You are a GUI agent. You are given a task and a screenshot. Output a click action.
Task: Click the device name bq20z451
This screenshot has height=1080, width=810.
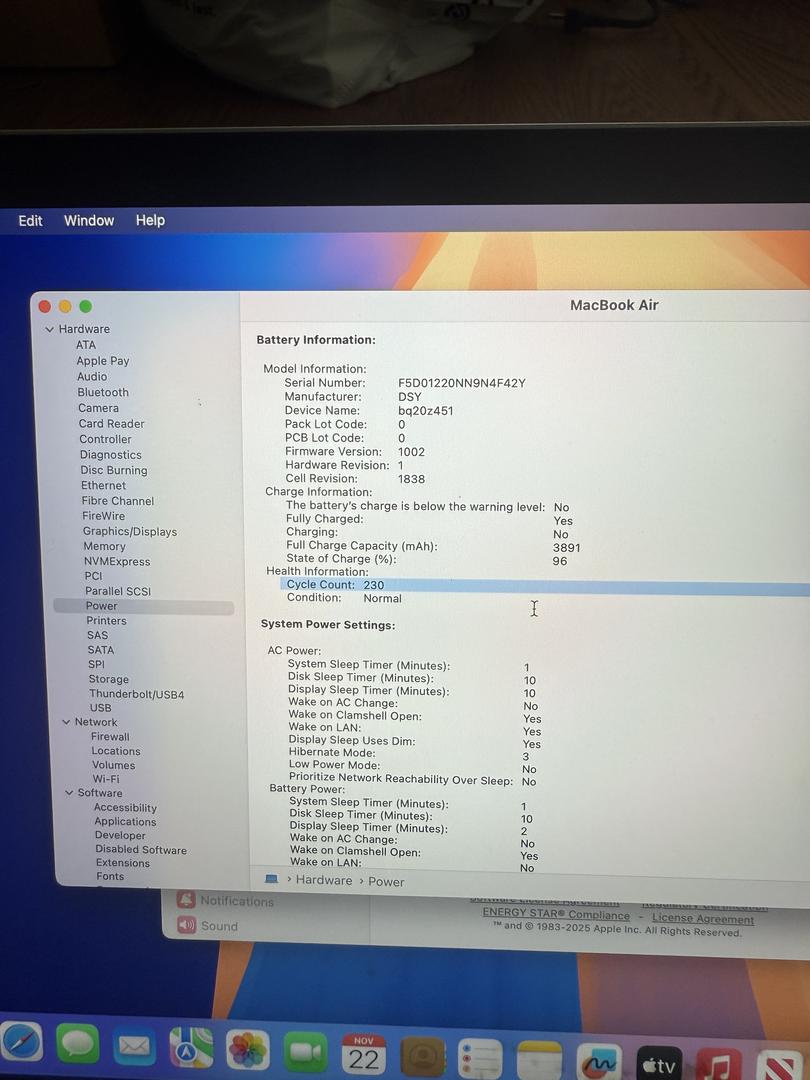(426, 411)
